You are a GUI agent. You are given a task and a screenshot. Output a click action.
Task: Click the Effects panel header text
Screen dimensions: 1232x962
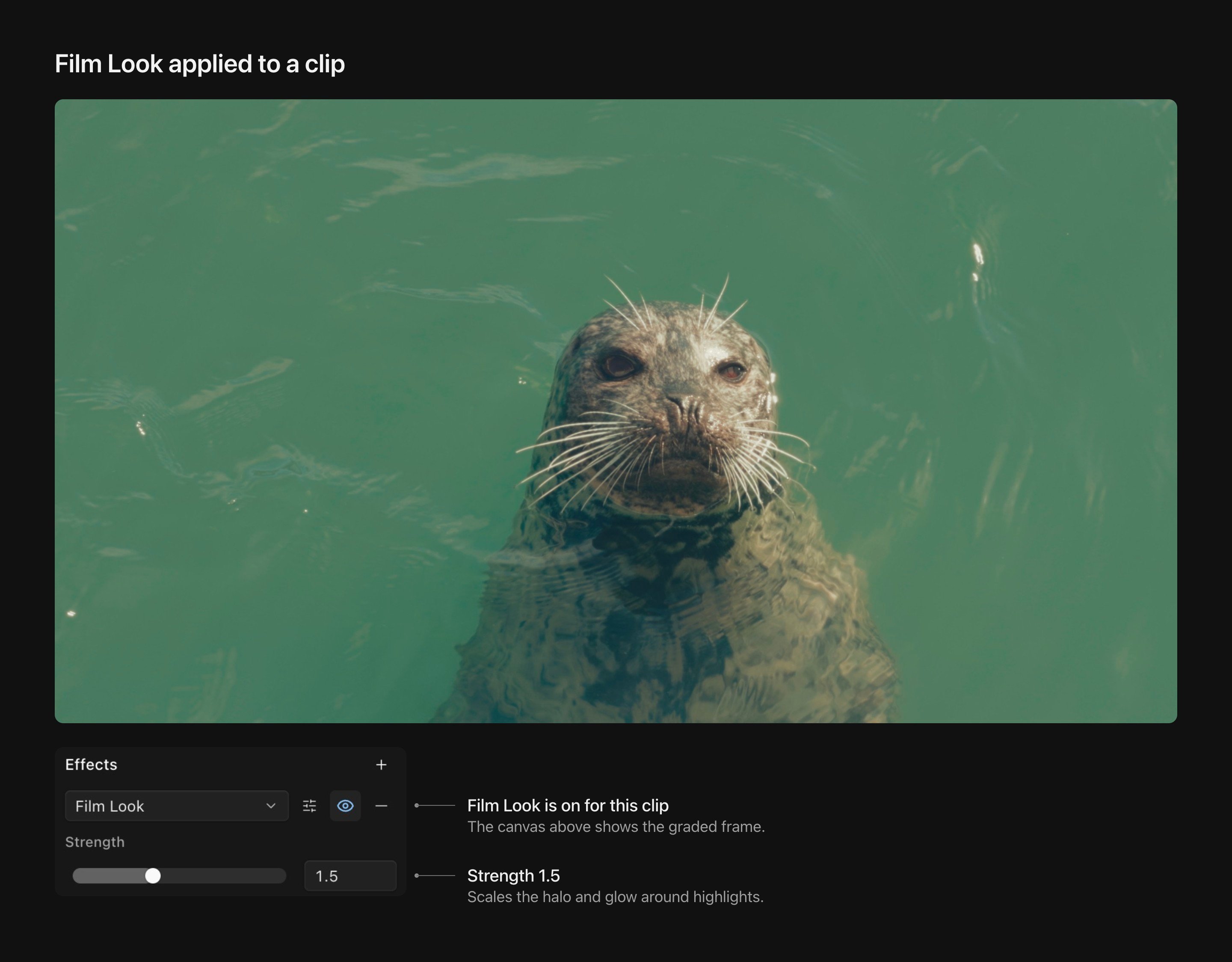click(x=92, y=765)
